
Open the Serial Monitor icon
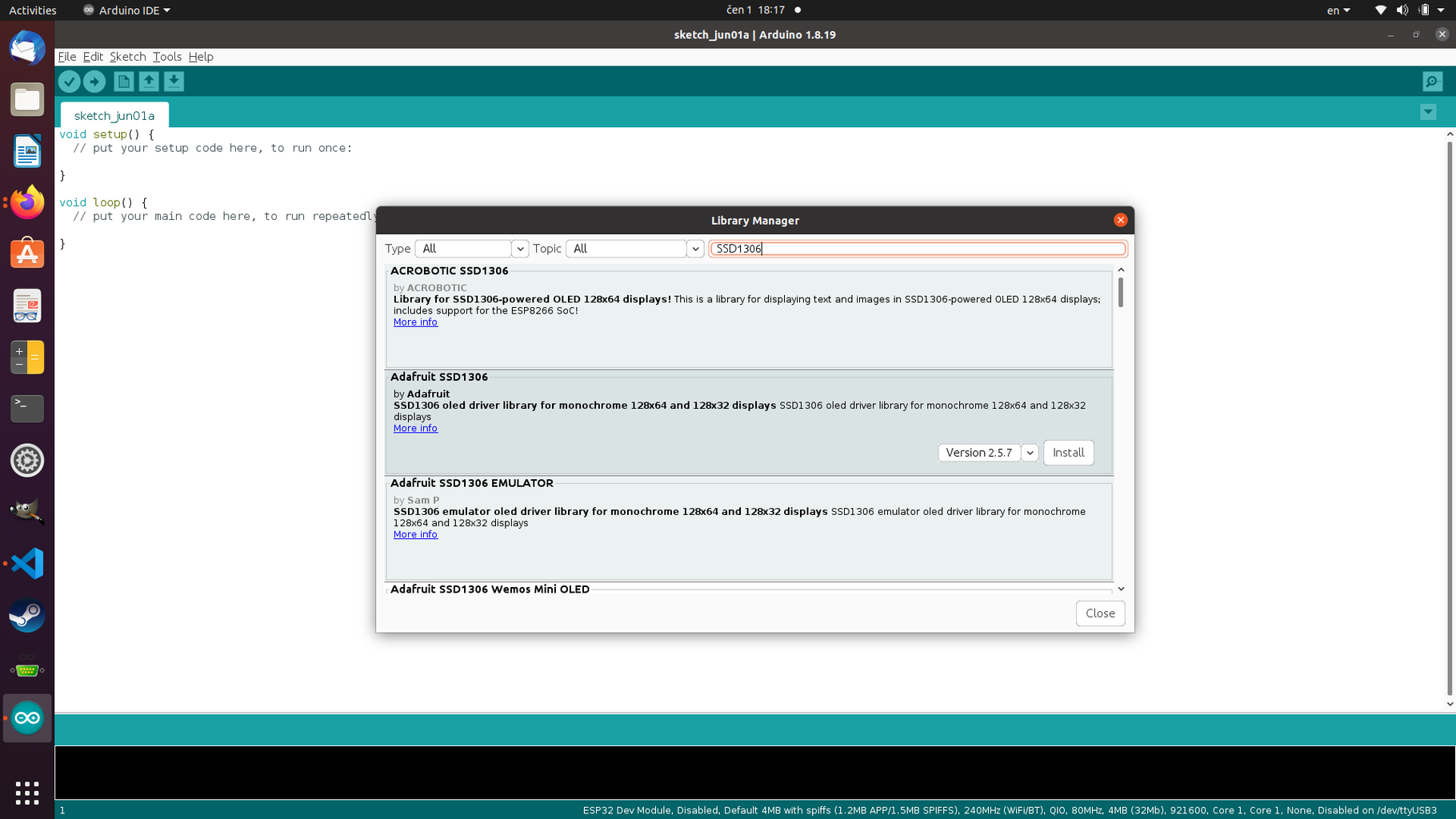[1432, 82]
